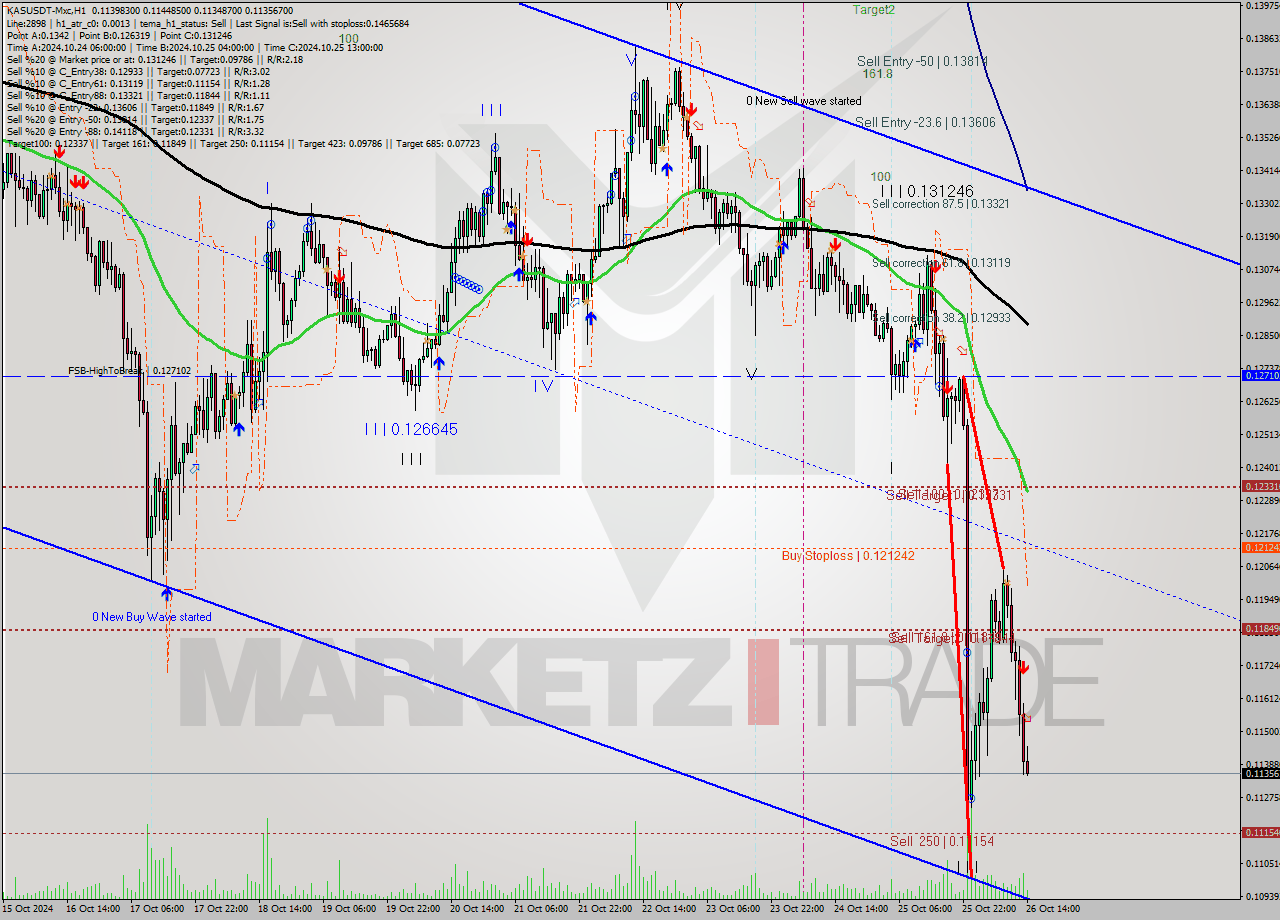Click the 'Sell 250 | 0.11154' label
The width and height of the screenshot is (1280, 920).
click(x=942, y=842)
